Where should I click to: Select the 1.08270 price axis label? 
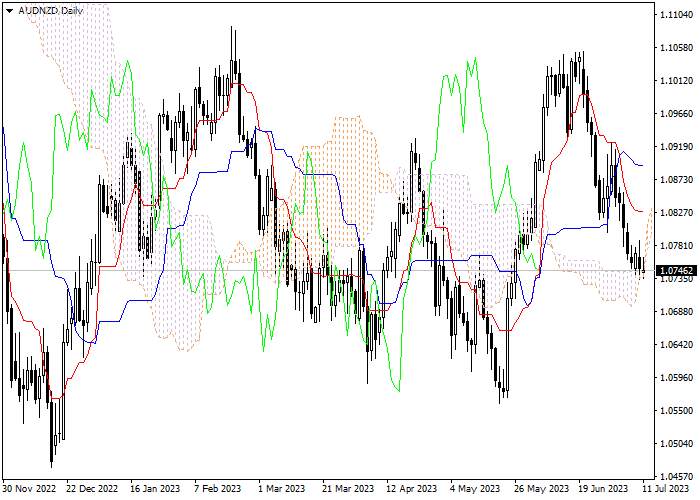click(677, 212)
